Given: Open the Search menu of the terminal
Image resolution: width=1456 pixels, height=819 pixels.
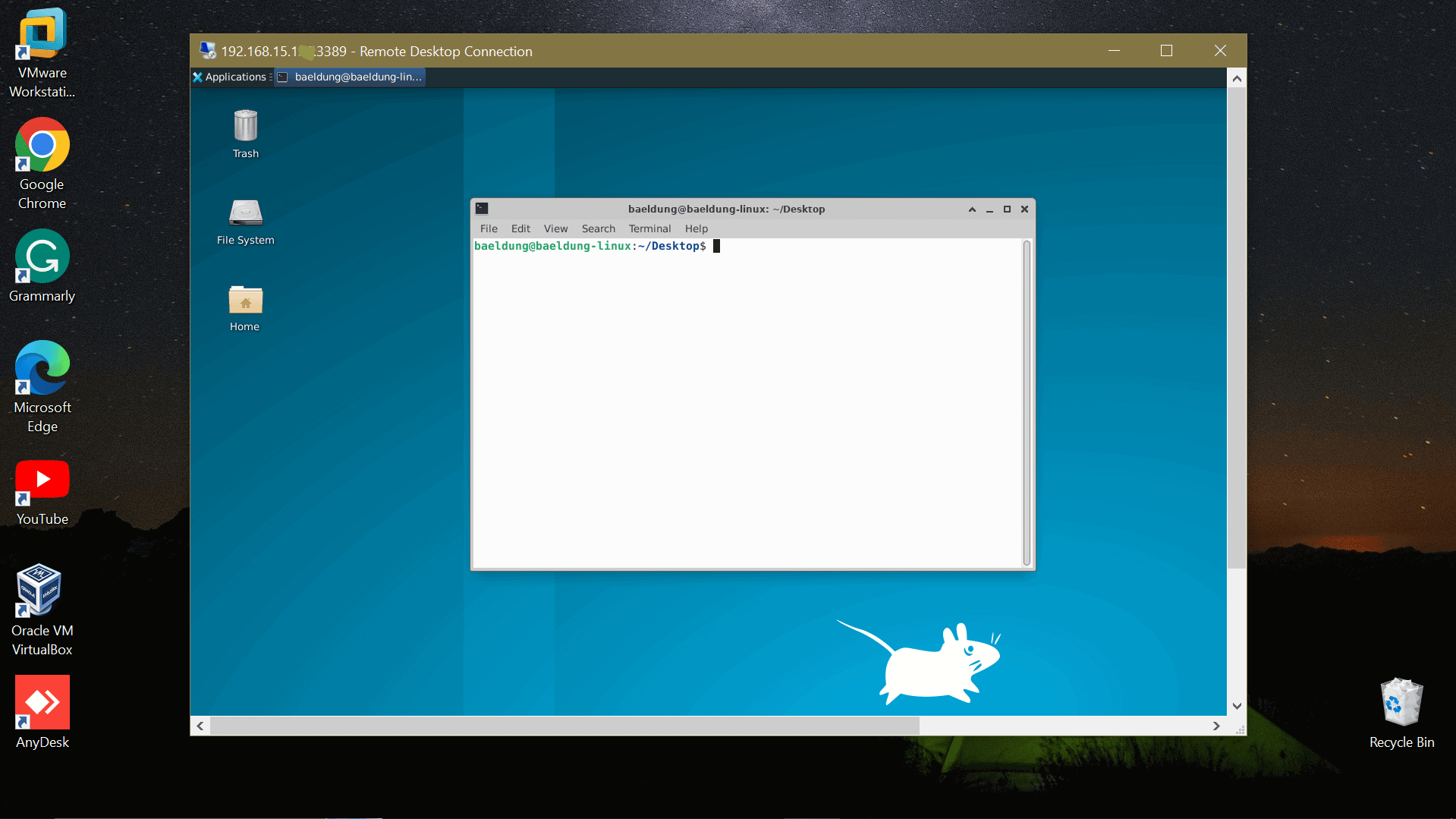Looking at the screenshot, I should [598, 228].
